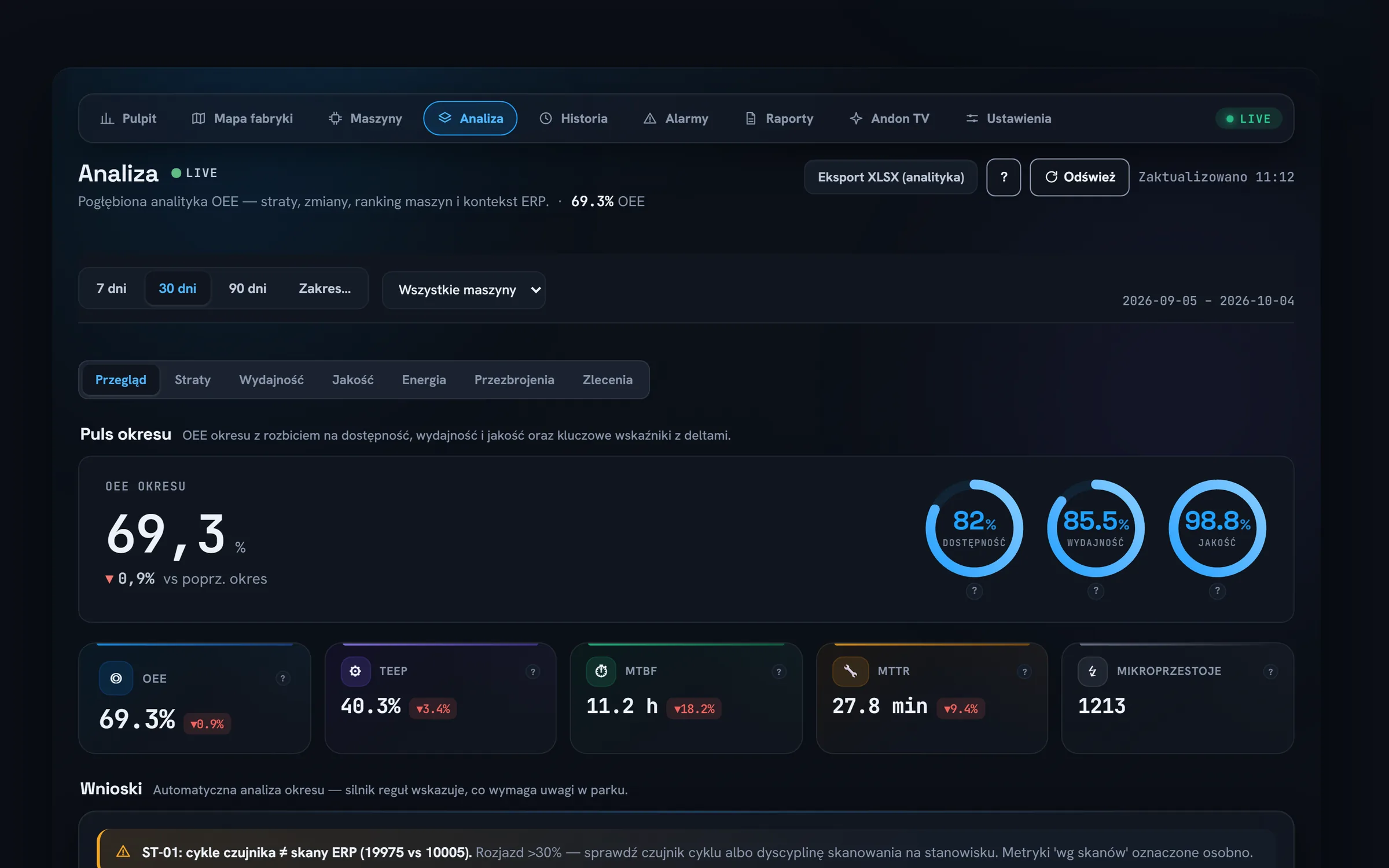Open help under Wydajność gauge
This screenshot has width=1389, height=868.
pyautogui.click(x=1096, y=591)
